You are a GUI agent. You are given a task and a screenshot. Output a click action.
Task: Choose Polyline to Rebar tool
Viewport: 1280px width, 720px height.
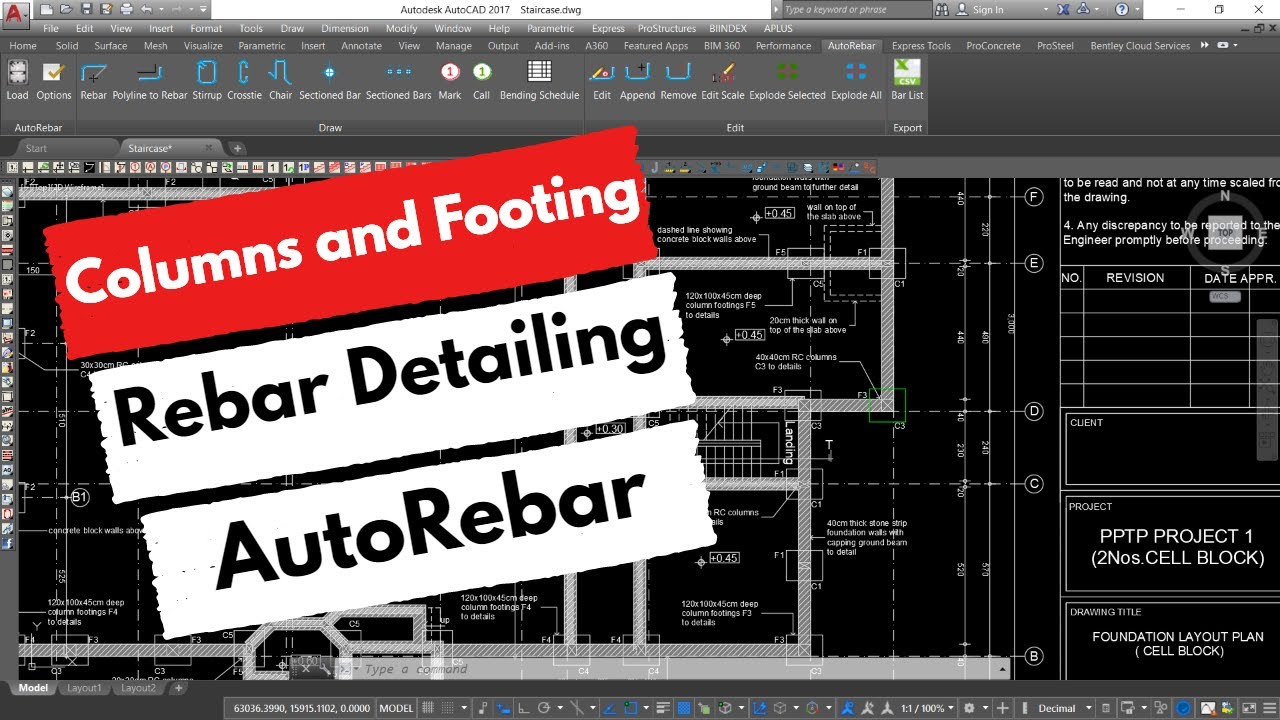(150, 79)
